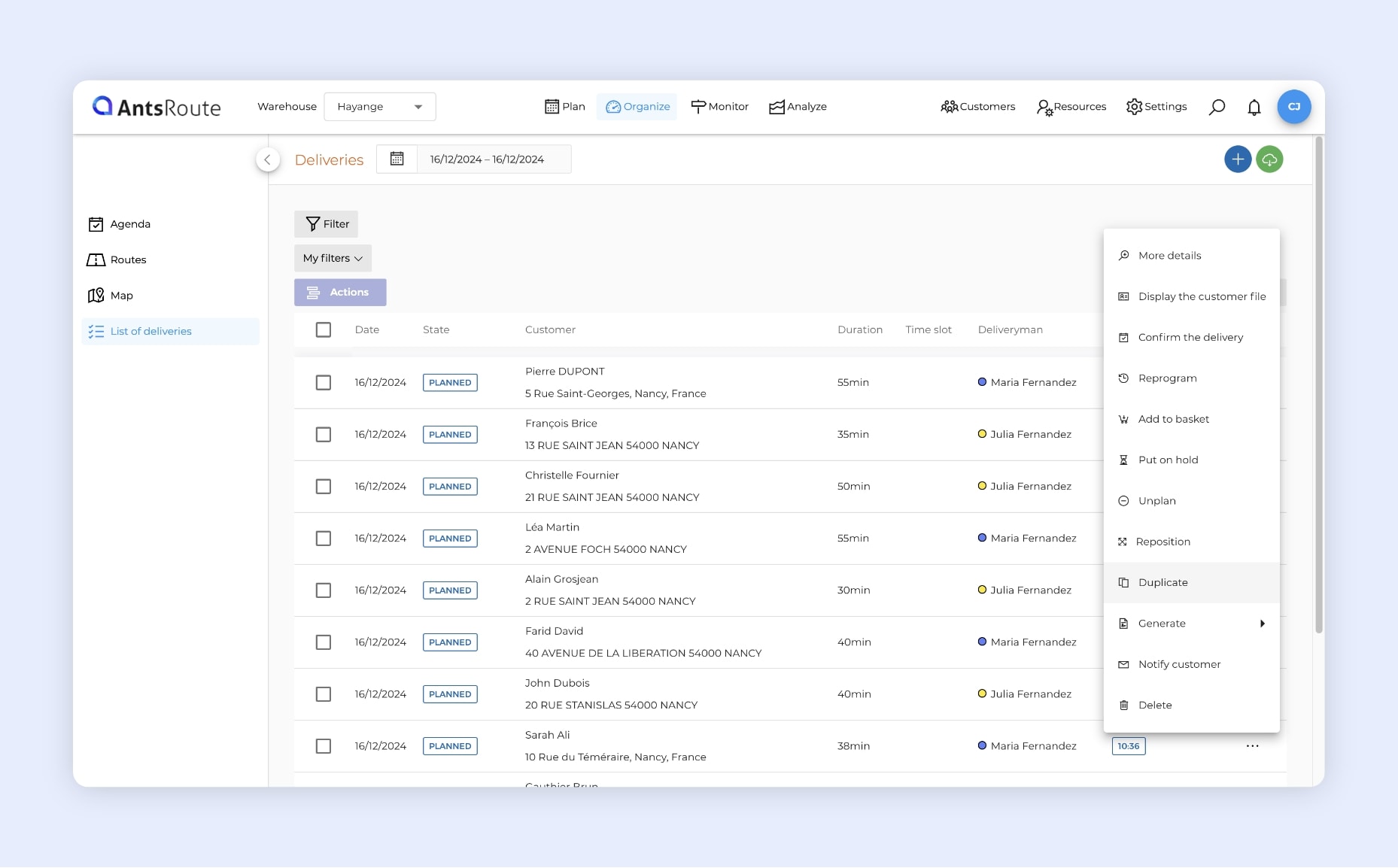This screenshot has height=868, width=1398.
Task: Click the Filter button
Action: click(327, 224)
